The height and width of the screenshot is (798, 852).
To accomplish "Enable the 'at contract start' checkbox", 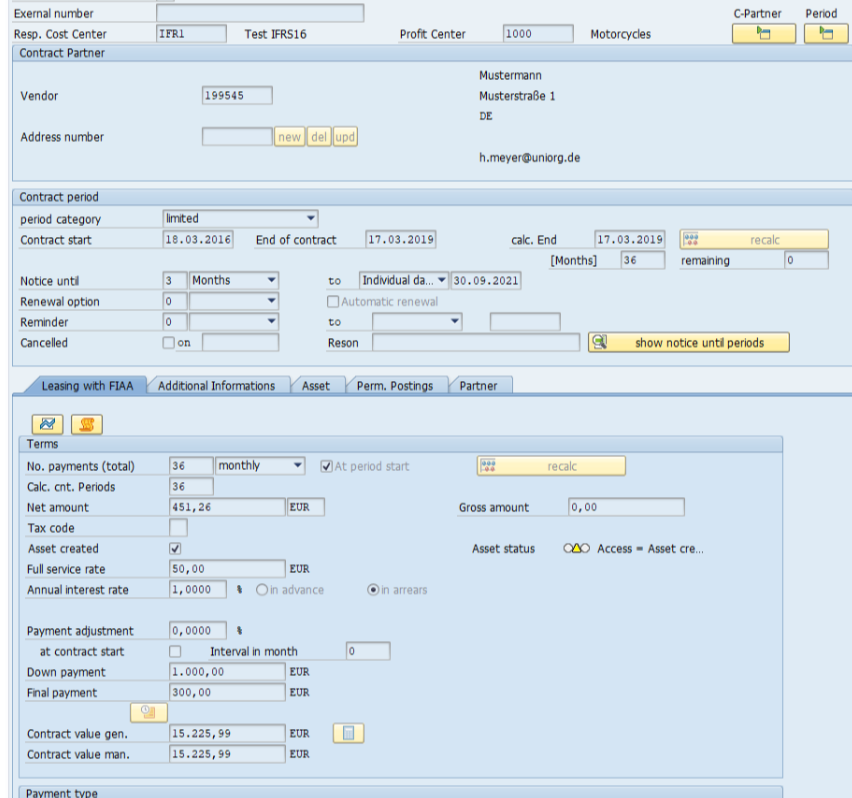I will point(176,651).
